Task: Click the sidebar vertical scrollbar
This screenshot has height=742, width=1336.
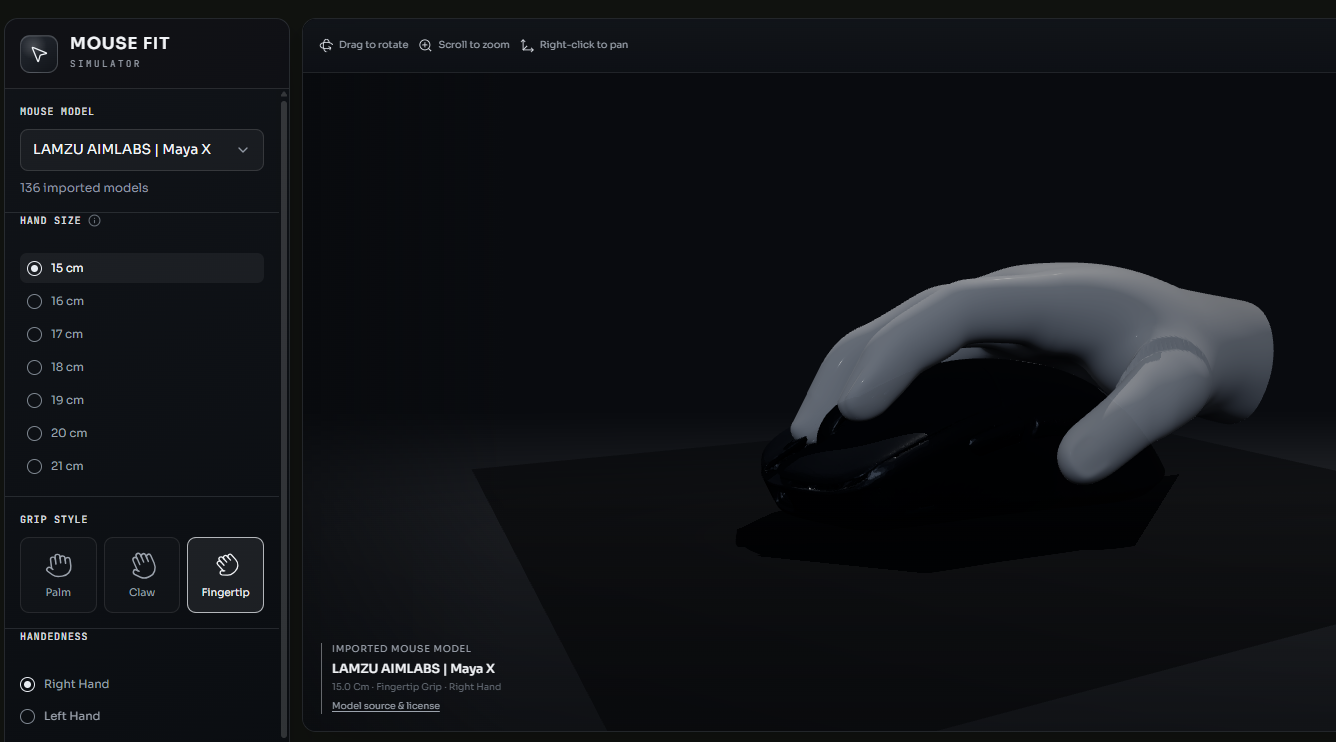Action: (283, 418)
